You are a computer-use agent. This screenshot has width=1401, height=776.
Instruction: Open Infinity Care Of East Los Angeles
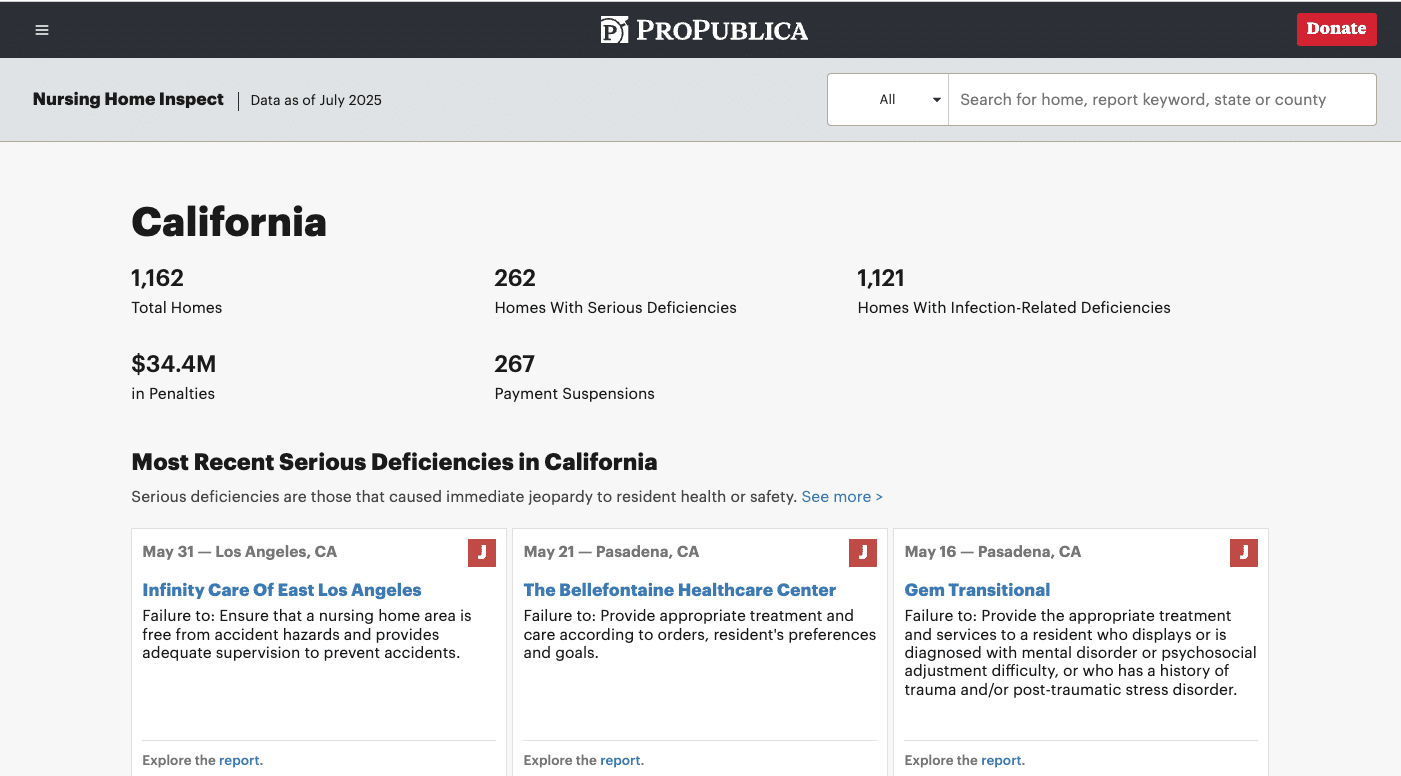[281, 590]
